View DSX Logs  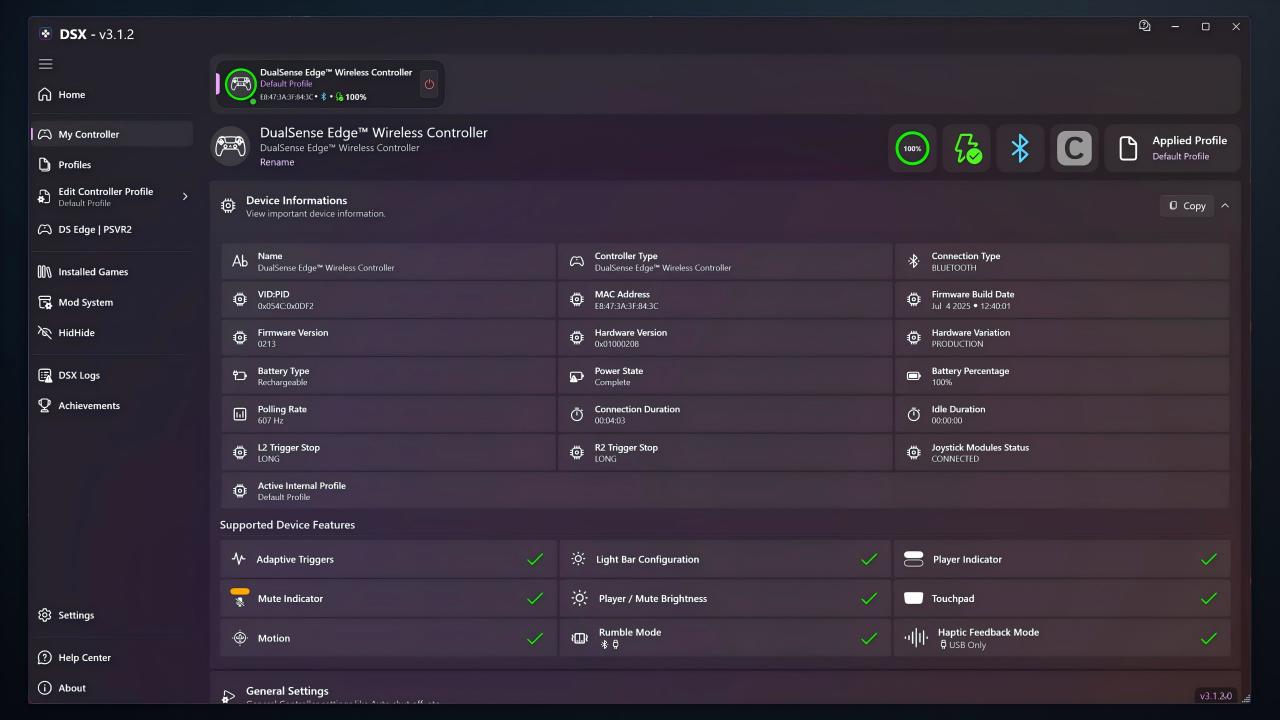[111, 375]
